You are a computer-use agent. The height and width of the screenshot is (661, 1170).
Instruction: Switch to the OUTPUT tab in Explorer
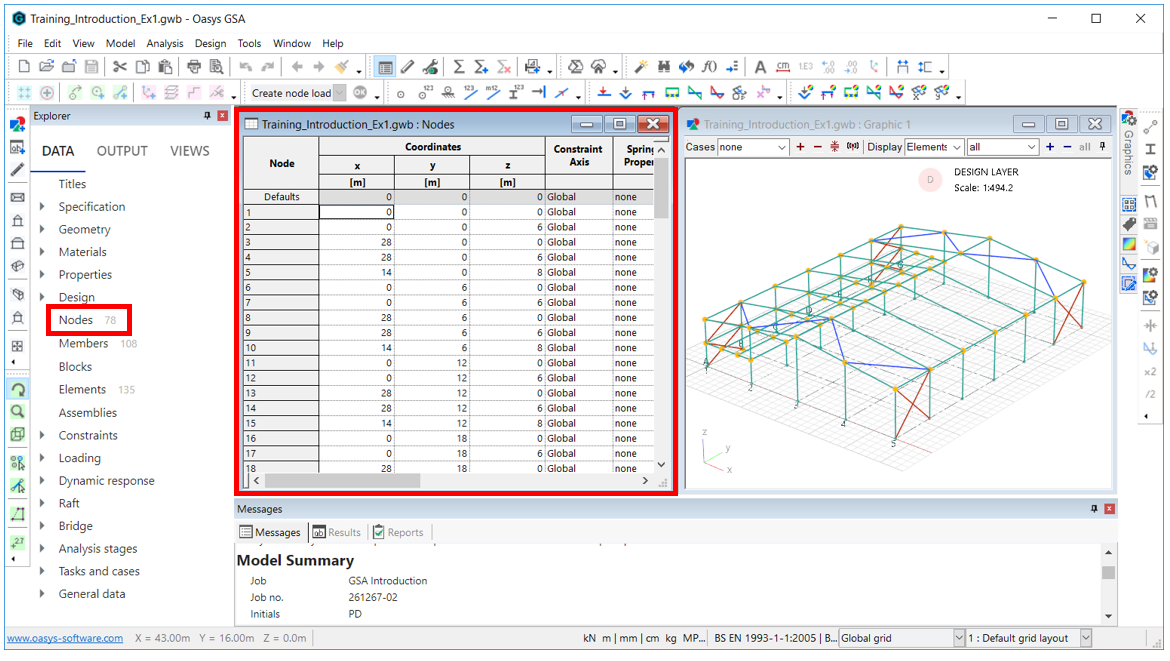[x=122, y=151]
